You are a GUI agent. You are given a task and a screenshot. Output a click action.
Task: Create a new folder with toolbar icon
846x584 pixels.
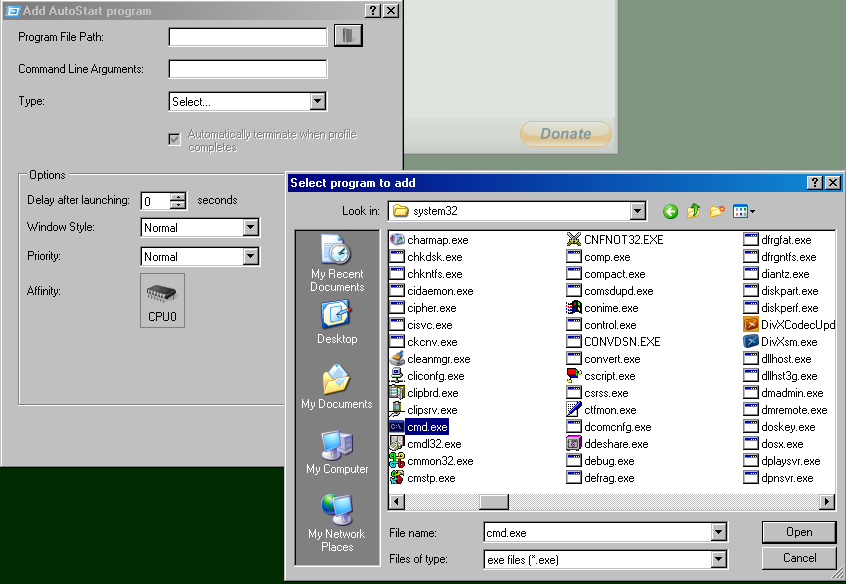click(x=717, y=211)
